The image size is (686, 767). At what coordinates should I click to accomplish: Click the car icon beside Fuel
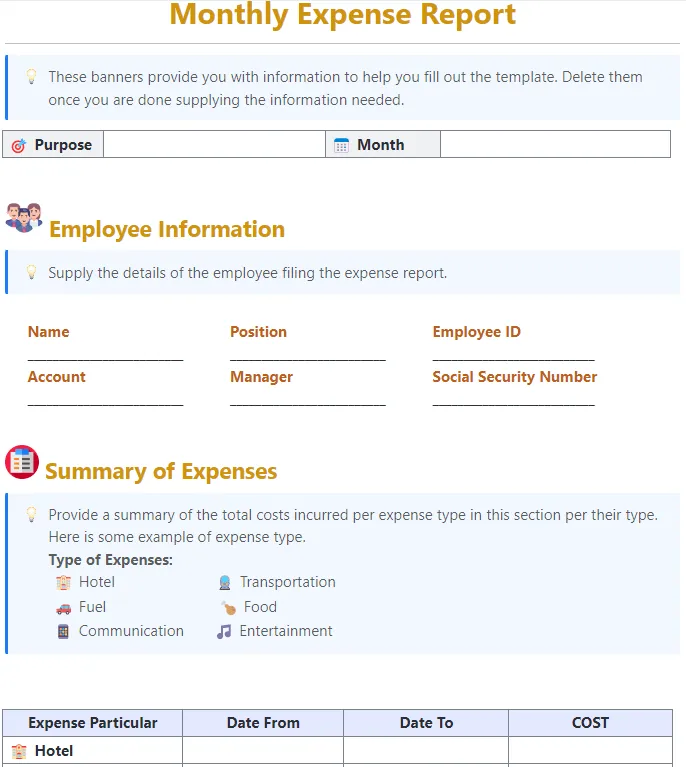(x=63, y=608)
